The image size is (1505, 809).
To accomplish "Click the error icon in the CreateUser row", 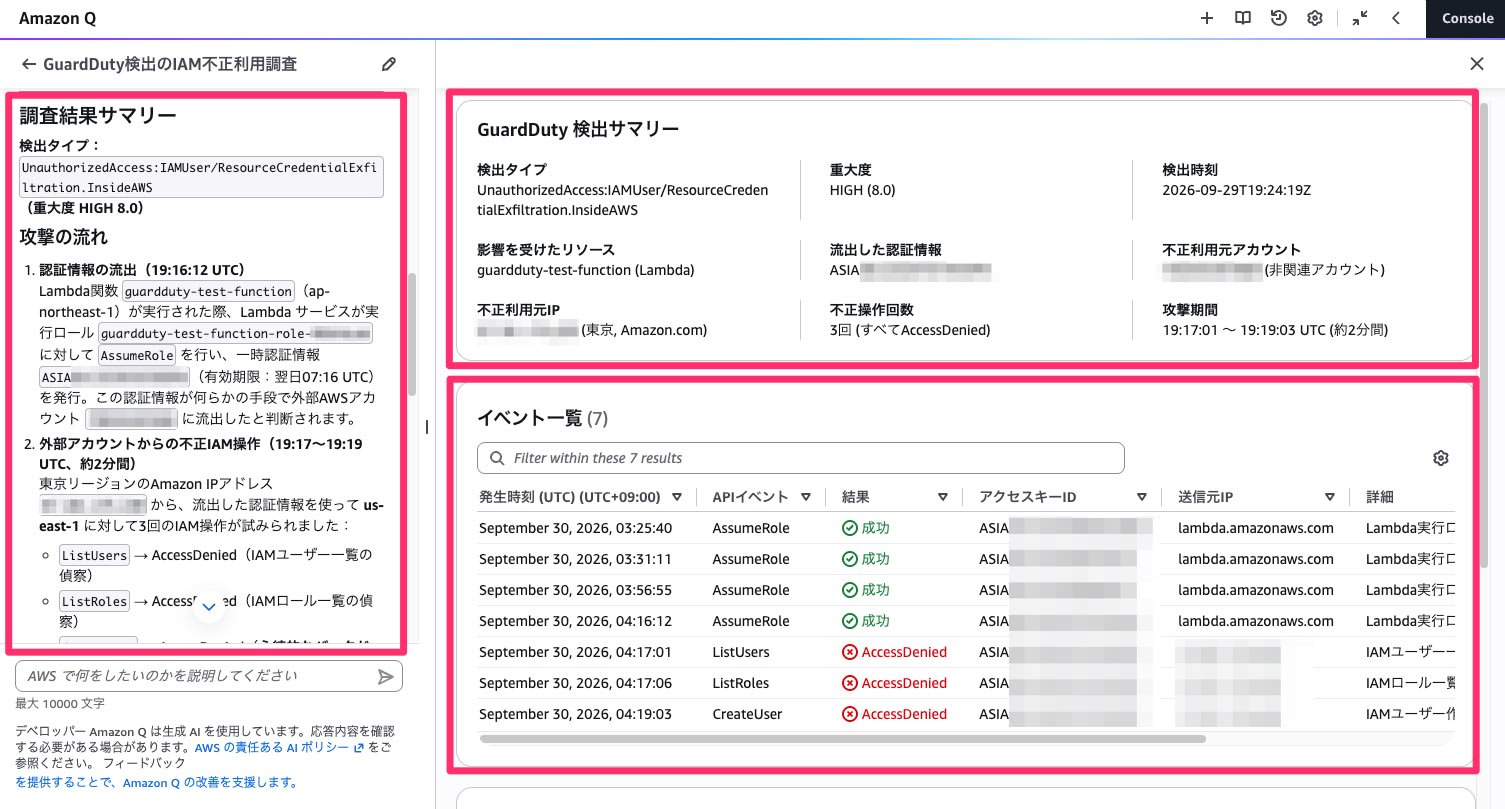I will (850, 714).
